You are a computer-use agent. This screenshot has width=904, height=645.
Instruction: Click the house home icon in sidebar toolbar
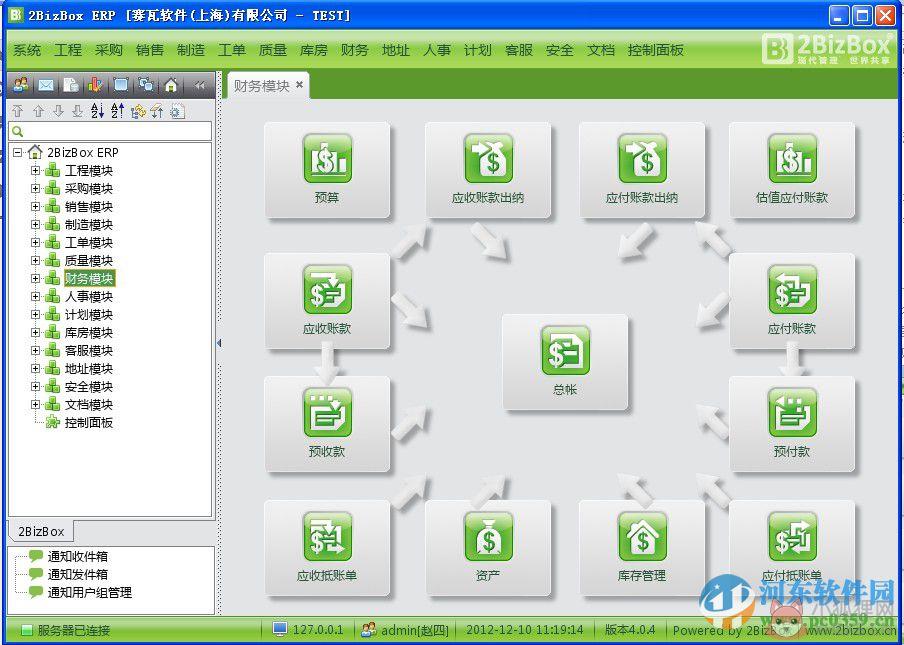[x=171, y=85]
